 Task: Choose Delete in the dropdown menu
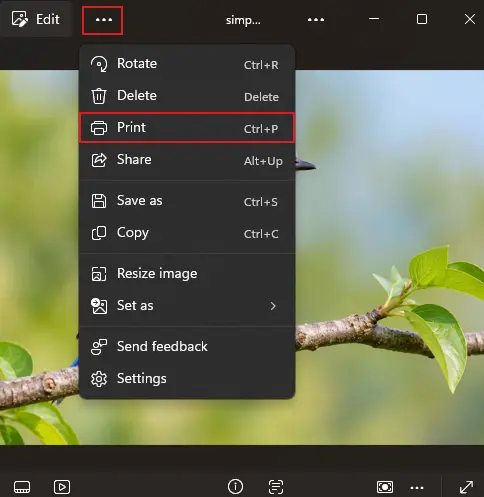187,96
